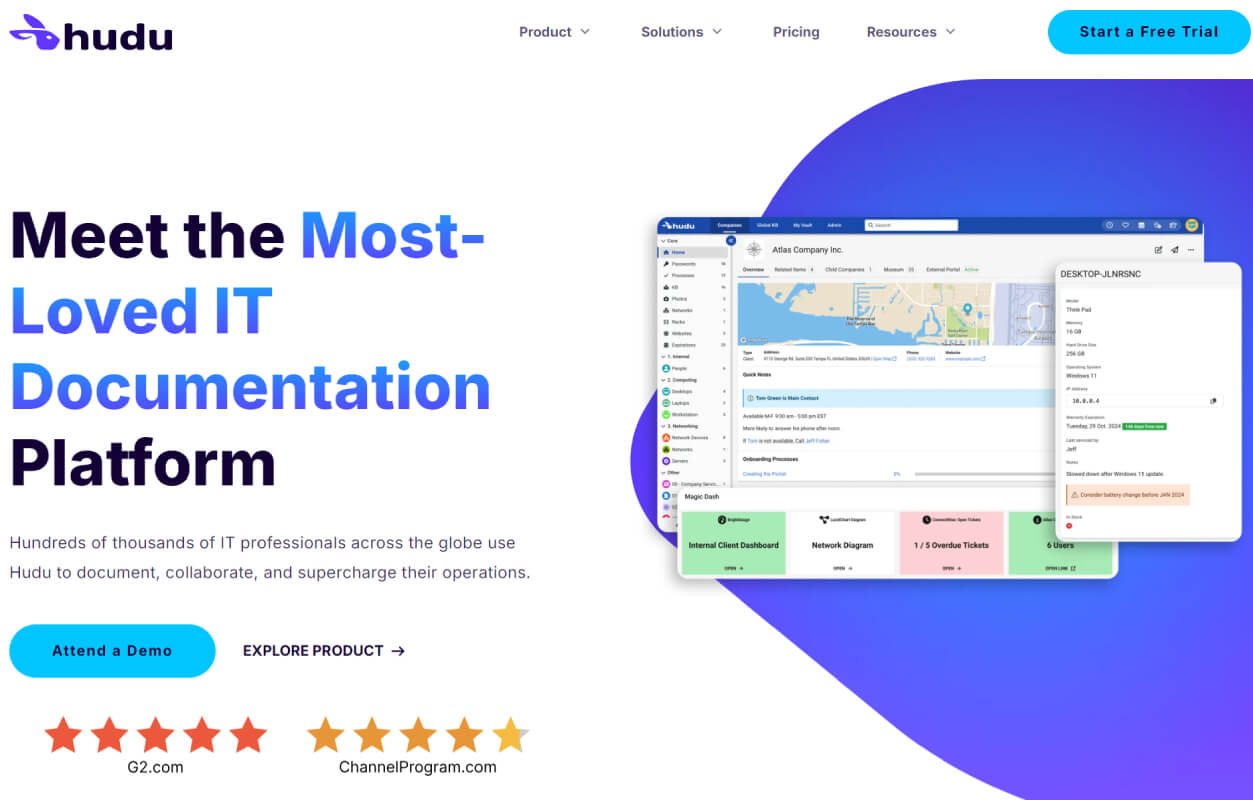Switch to the Related Items tab

pyautogui.click(x=793, y=270)
